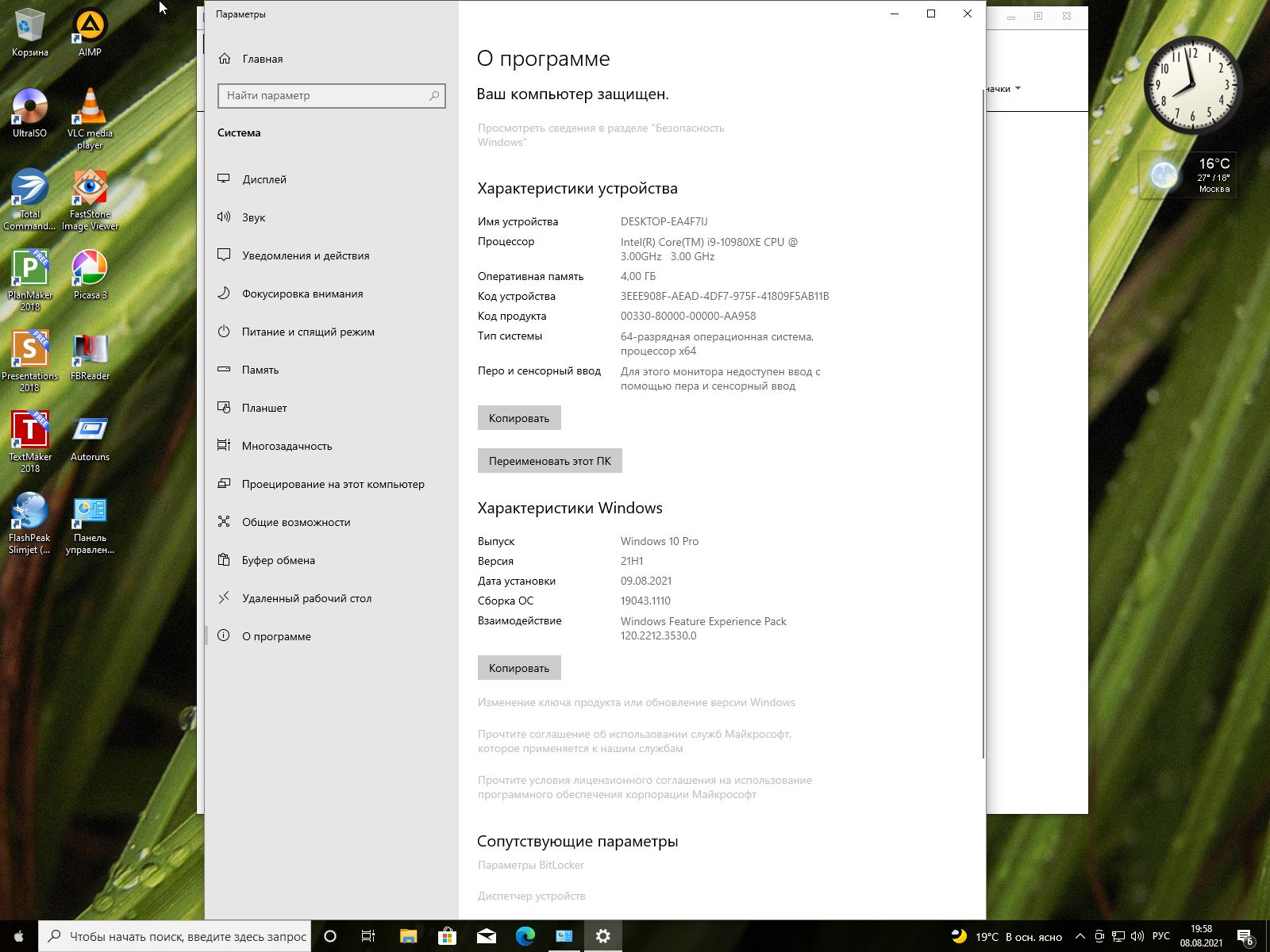Select the Presentations 2018 desktop icon

click(30, 362)
